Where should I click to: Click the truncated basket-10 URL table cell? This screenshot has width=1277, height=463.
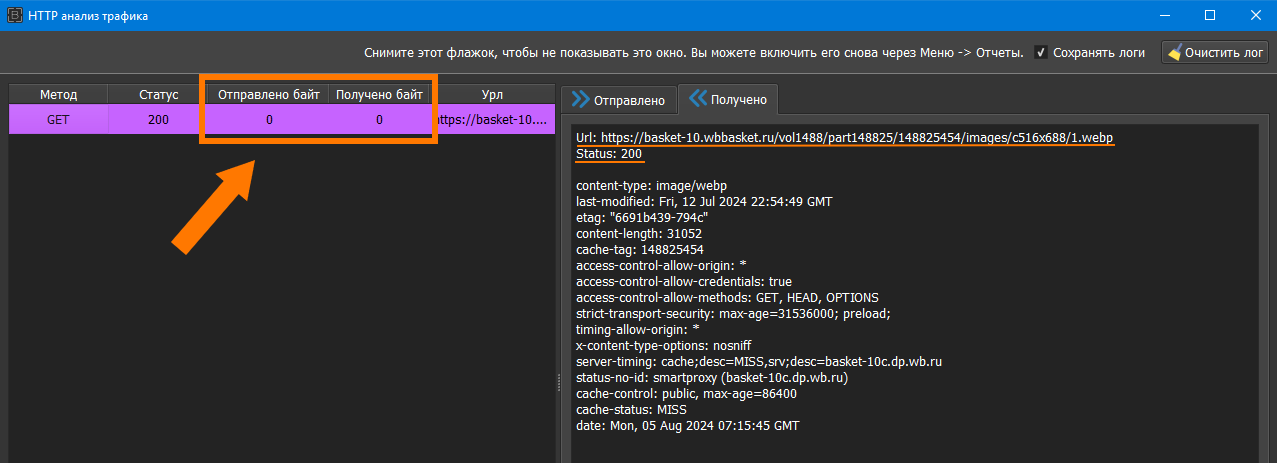(x=492, y=120)
